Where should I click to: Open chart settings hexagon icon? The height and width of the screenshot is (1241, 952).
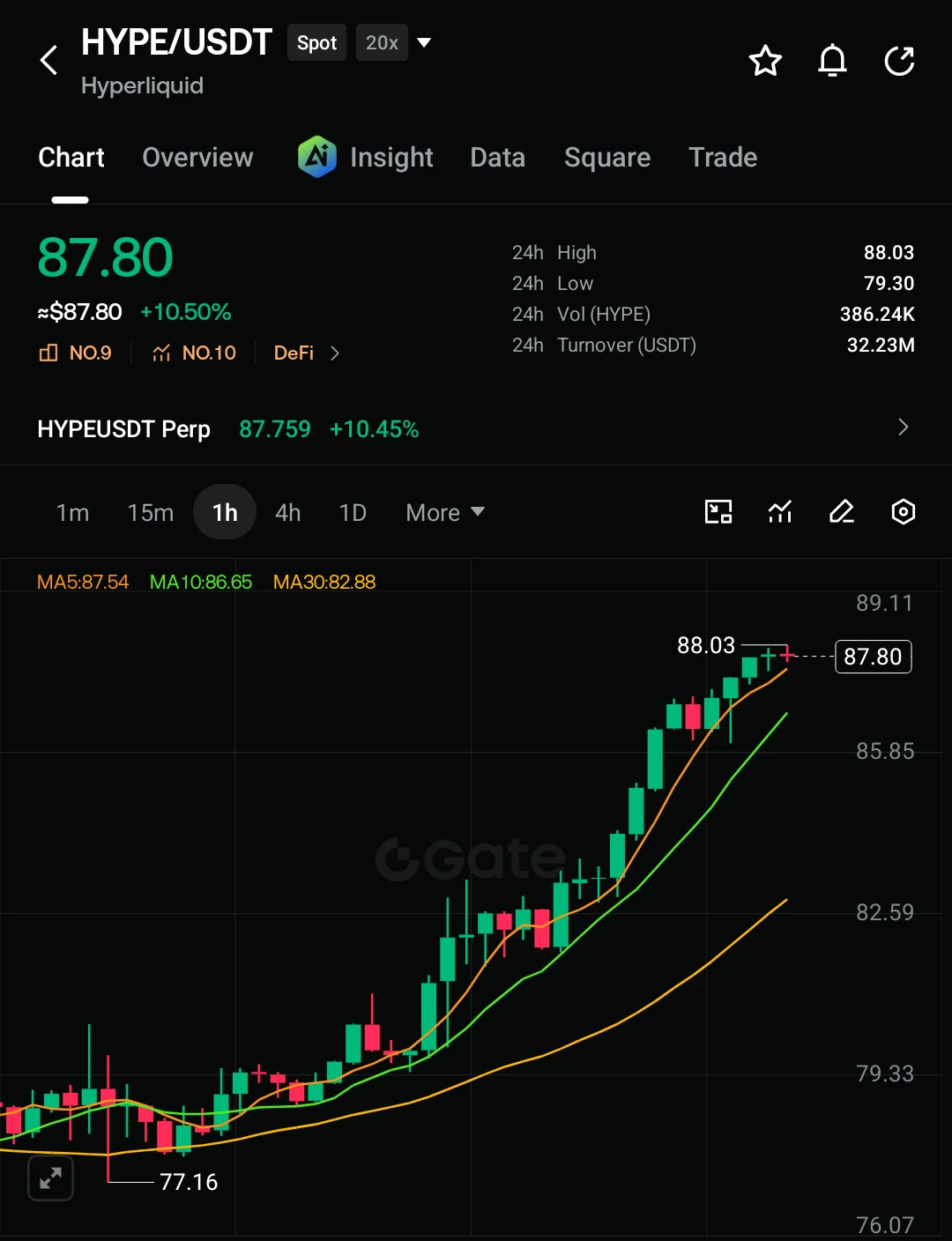pyautogui.click(x=904, y=512)
